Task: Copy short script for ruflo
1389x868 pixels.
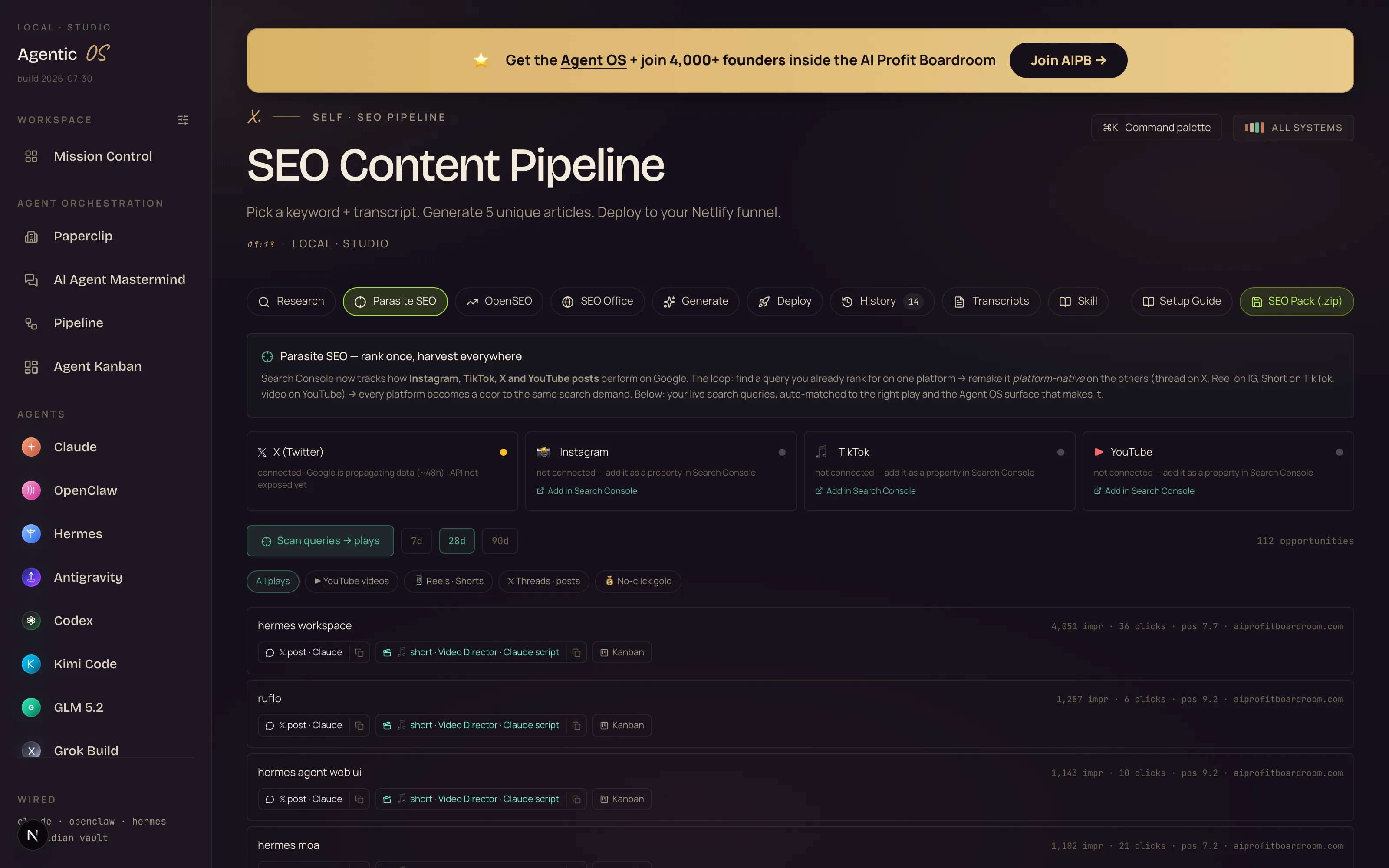Action: point(576,725)
